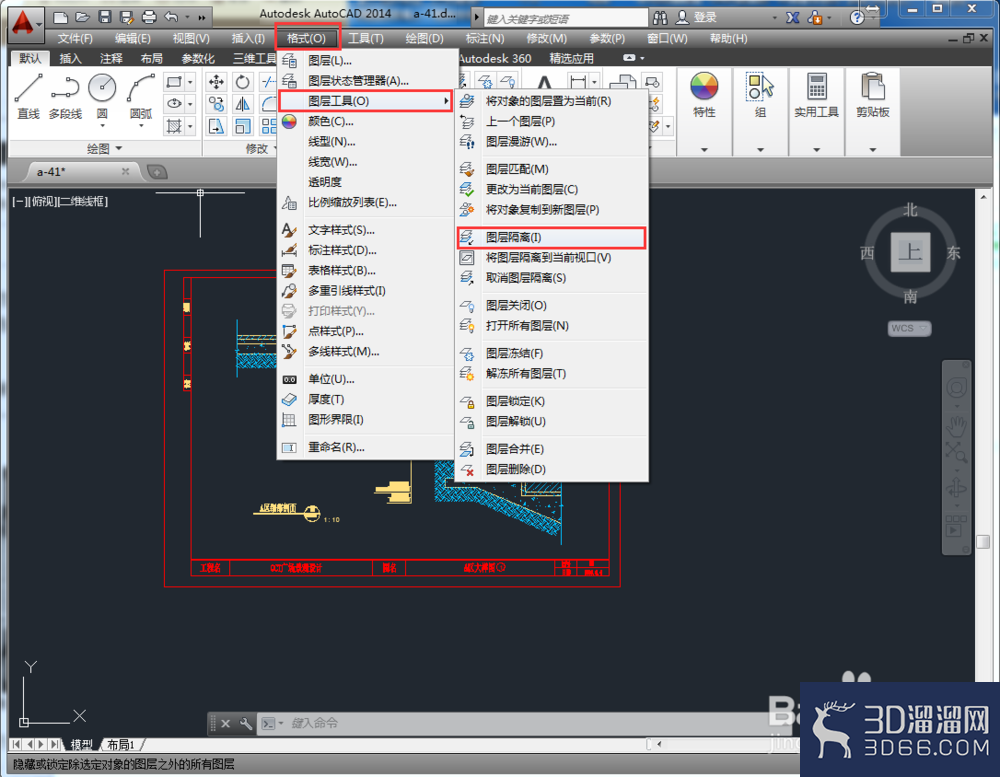This screenshot has width=1000, height=777.
Task: Switch to the 插入 ribbon tab
Action: (x=70, y=59)
